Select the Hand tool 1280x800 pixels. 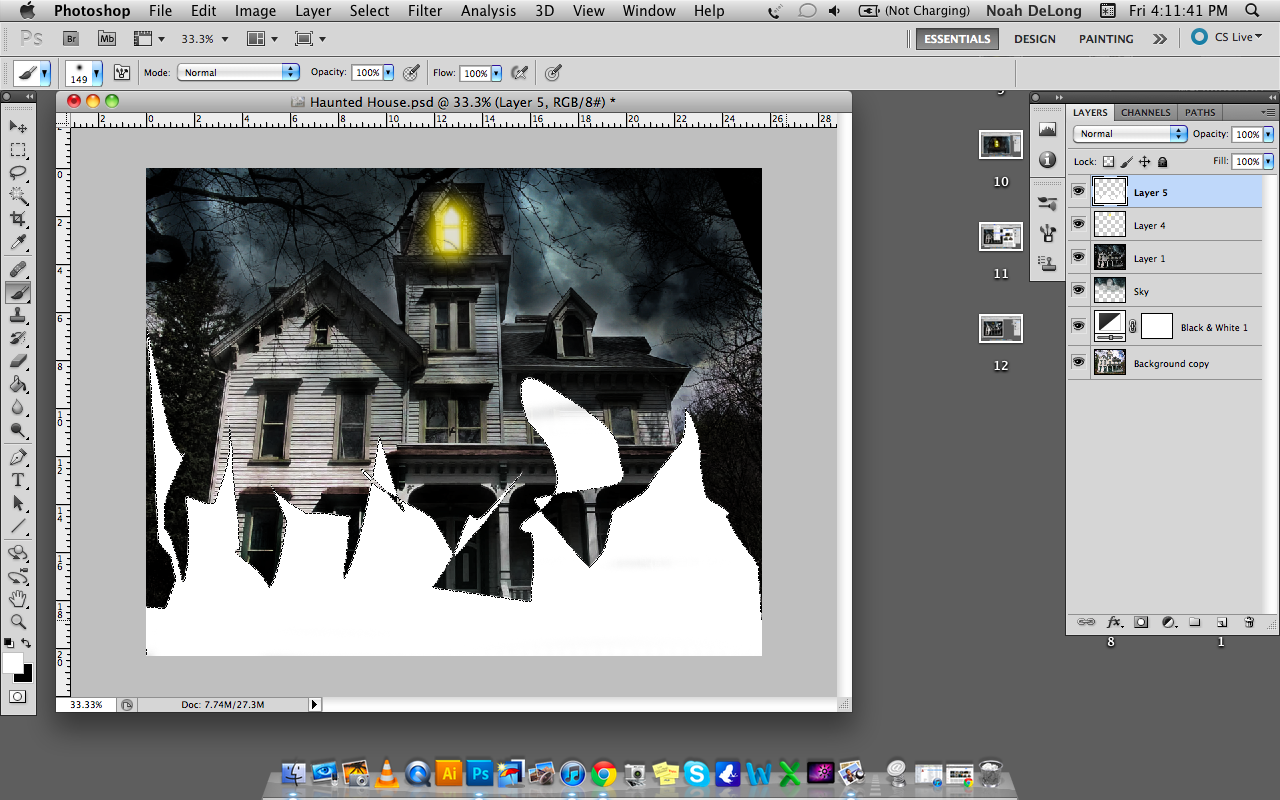pos(18,599)
